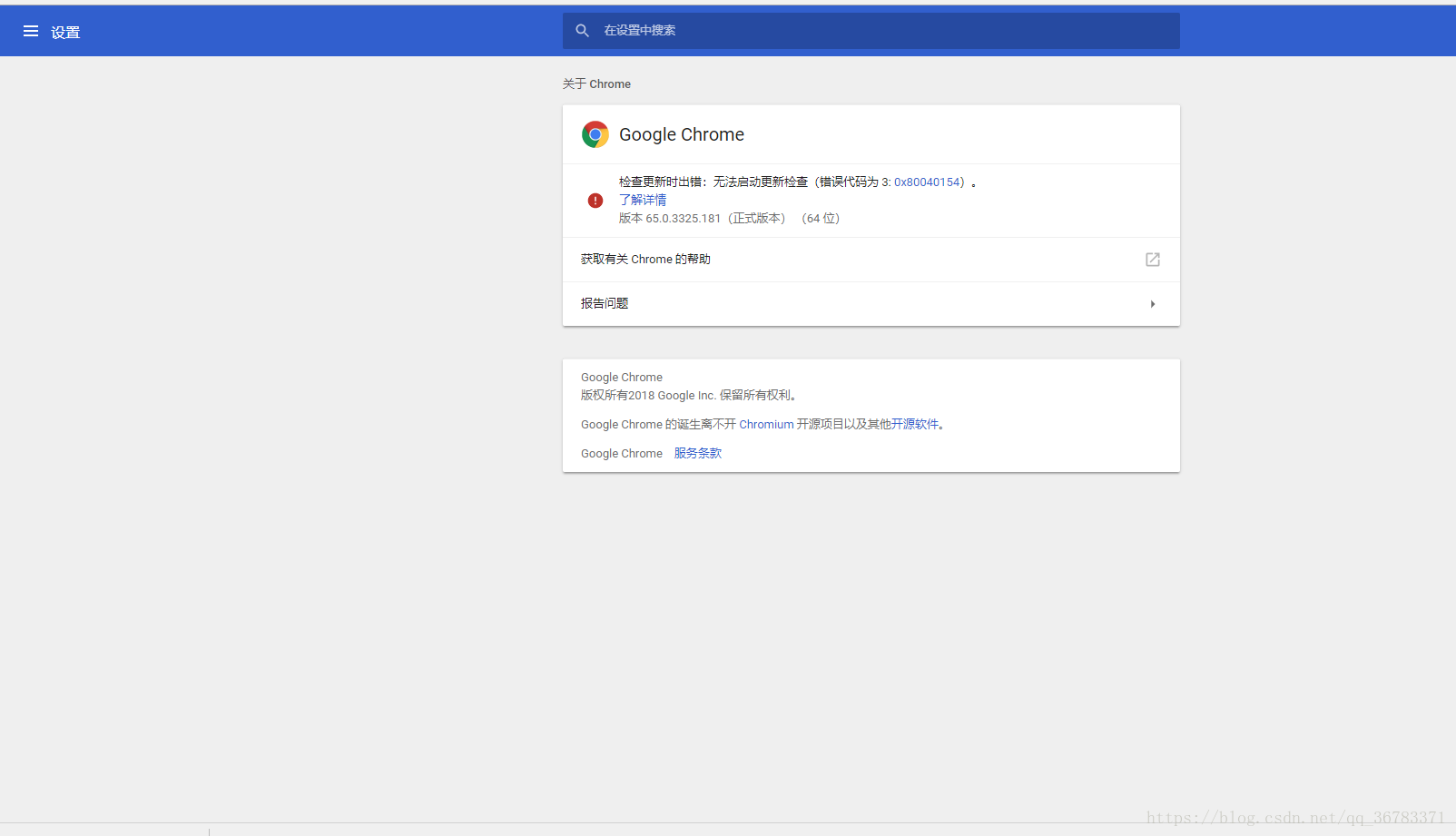Open the 服务条款 terms link
The height and width of the screenshot is (836, 1456).
698,453
